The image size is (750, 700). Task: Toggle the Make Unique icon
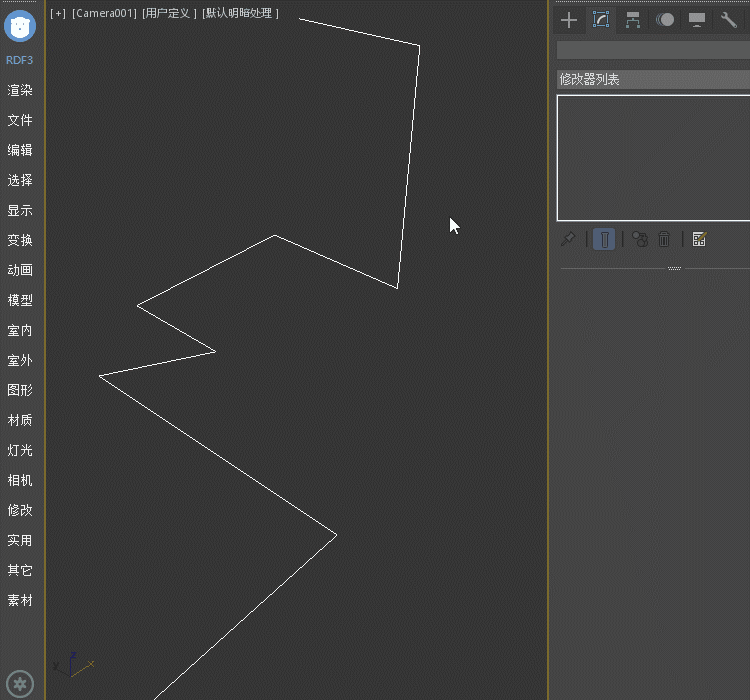tap(640, 239)
